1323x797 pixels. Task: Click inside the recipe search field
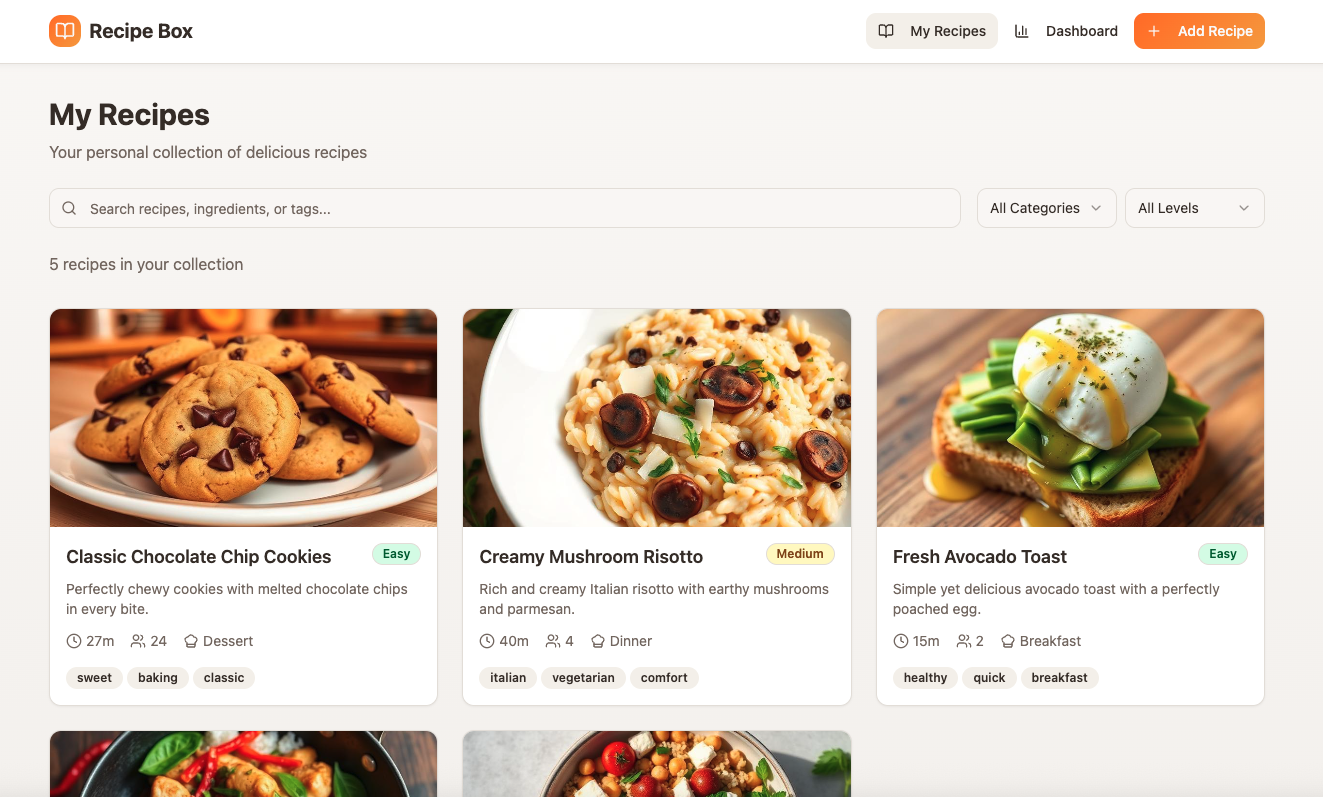coord(400,208)
